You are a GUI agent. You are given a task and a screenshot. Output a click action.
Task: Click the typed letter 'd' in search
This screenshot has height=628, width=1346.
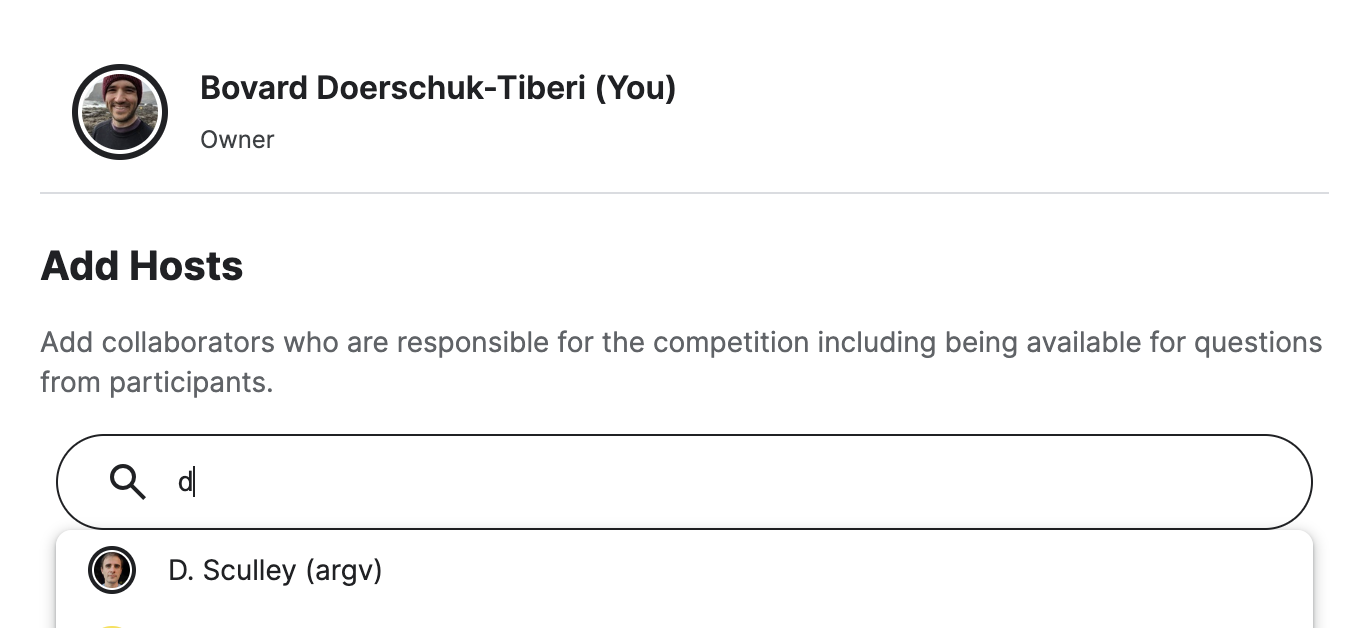(184, 483)
